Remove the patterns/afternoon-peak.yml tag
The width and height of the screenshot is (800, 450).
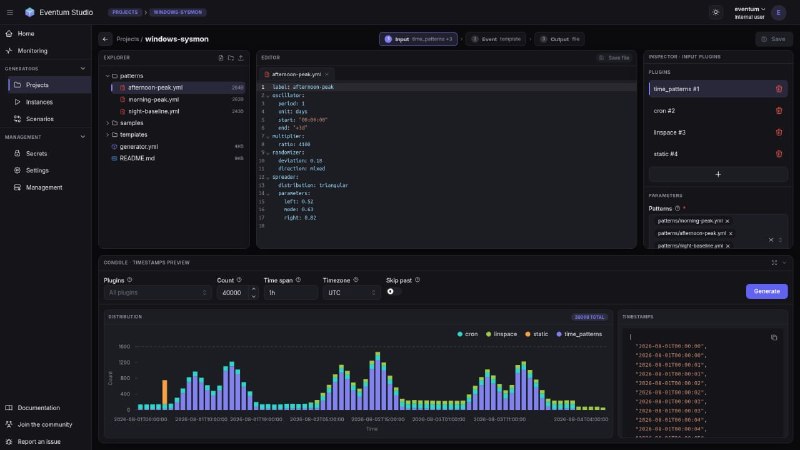[x=731, y=234]
